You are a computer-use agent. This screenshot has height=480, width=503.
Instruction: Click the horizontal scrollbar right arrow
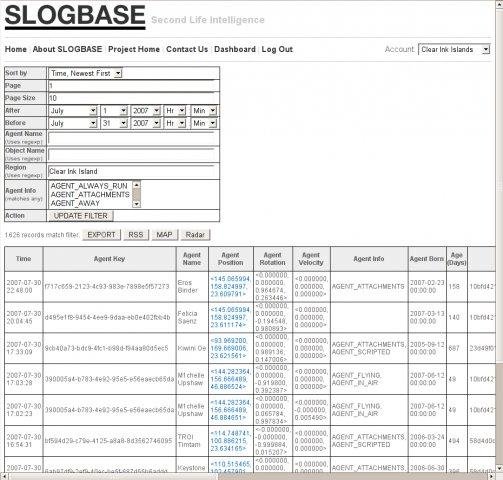pyautogui.click(x=492, y=476)
